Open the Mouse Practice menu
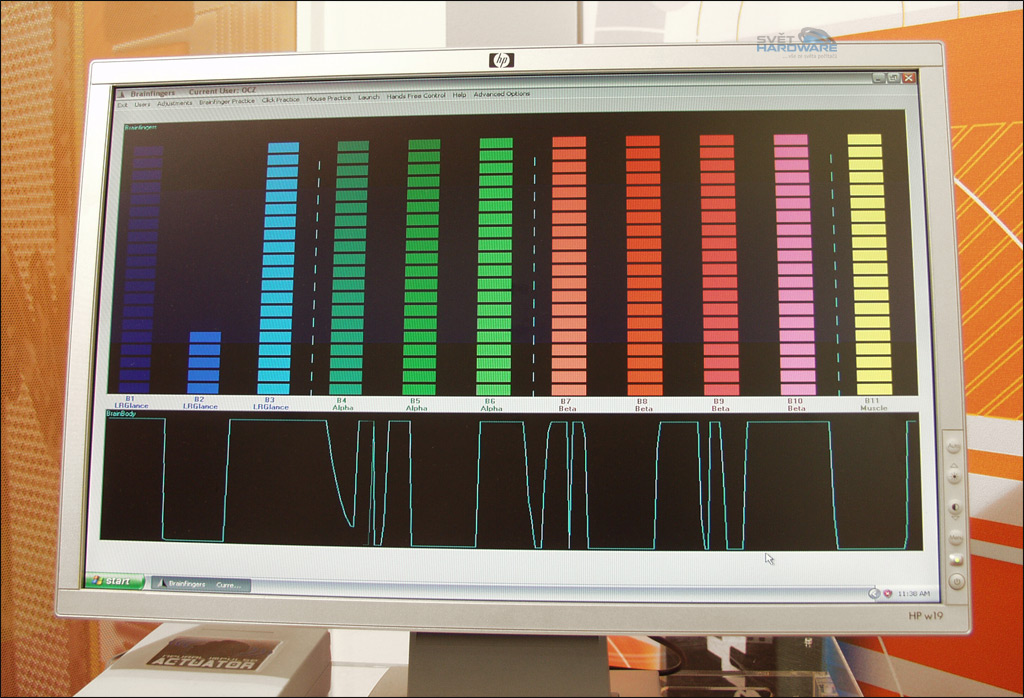Screen dimensions: 1024x698 [329, 99]
